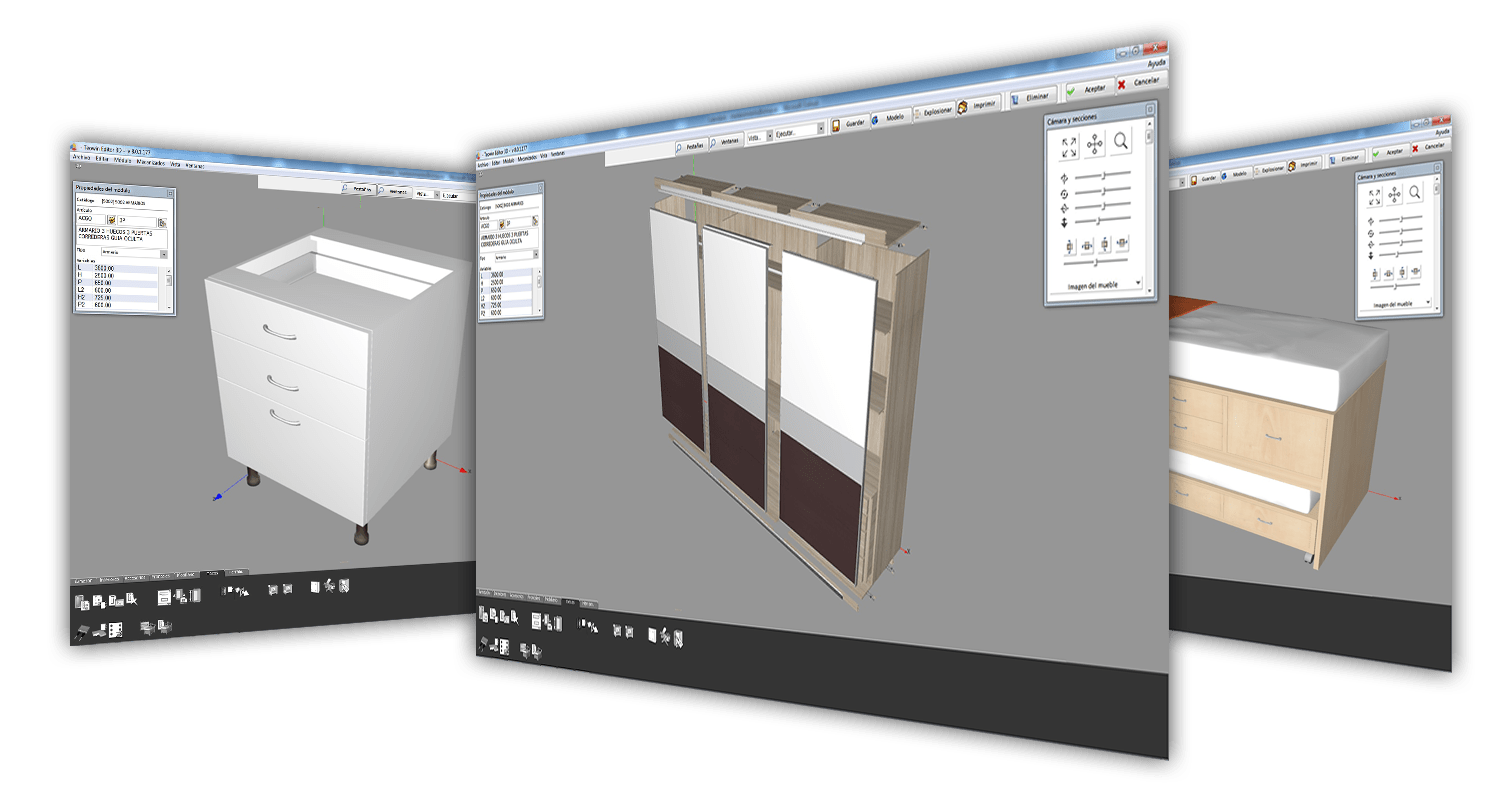Click fit-to-view arrows icon in center Cámara panel
The image size is (1500, 800).
[x=1069, y=147]
